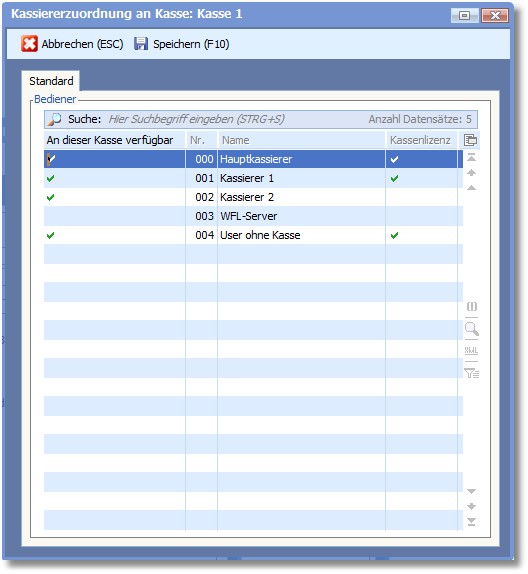Image resolution: width=528 pixels, height=574 pixels.
Task: Click the red Abbrechen cancel icon
Action: pyautogui.click(x=29, y=44)
